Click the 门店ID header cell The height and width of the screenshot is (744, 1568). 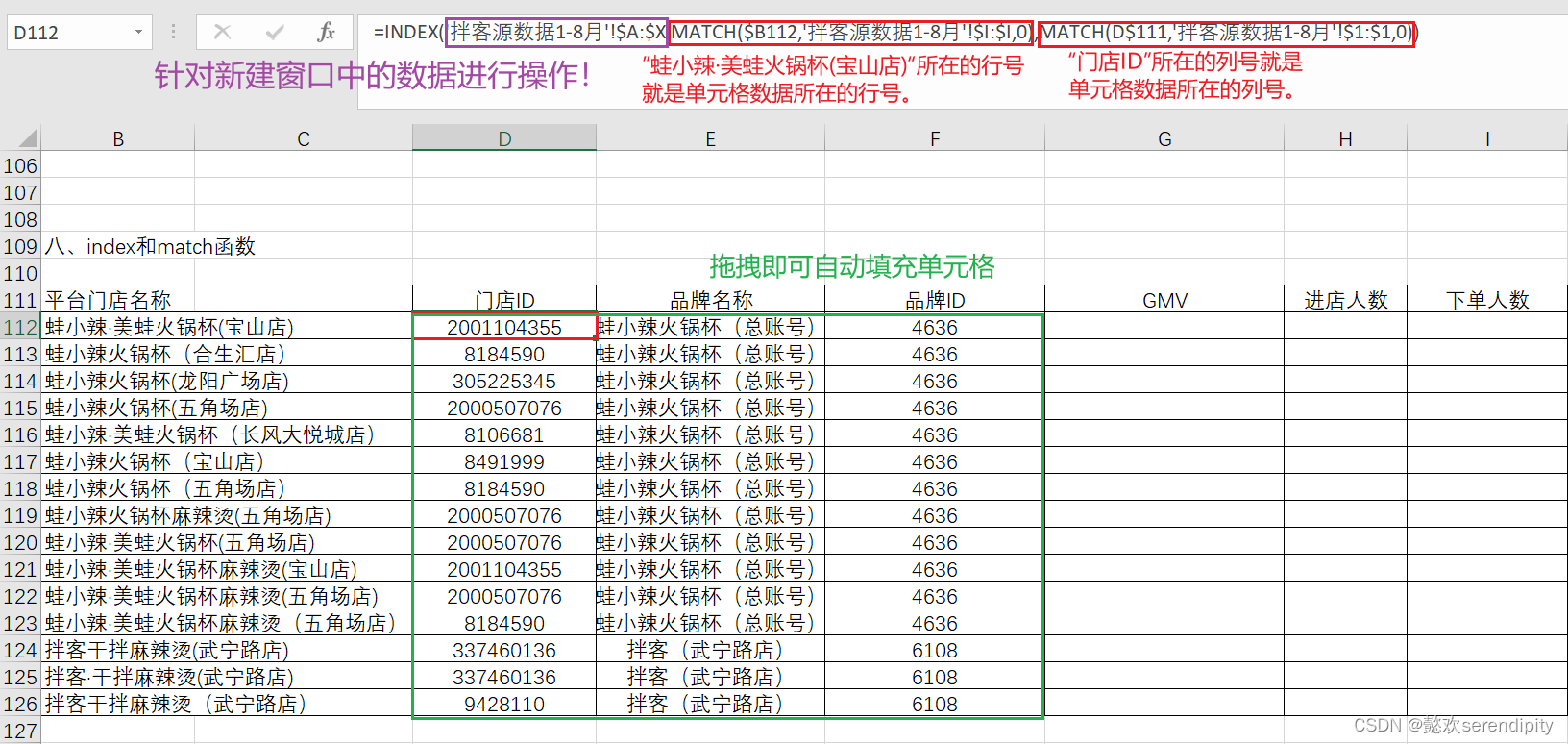[504, 300]
